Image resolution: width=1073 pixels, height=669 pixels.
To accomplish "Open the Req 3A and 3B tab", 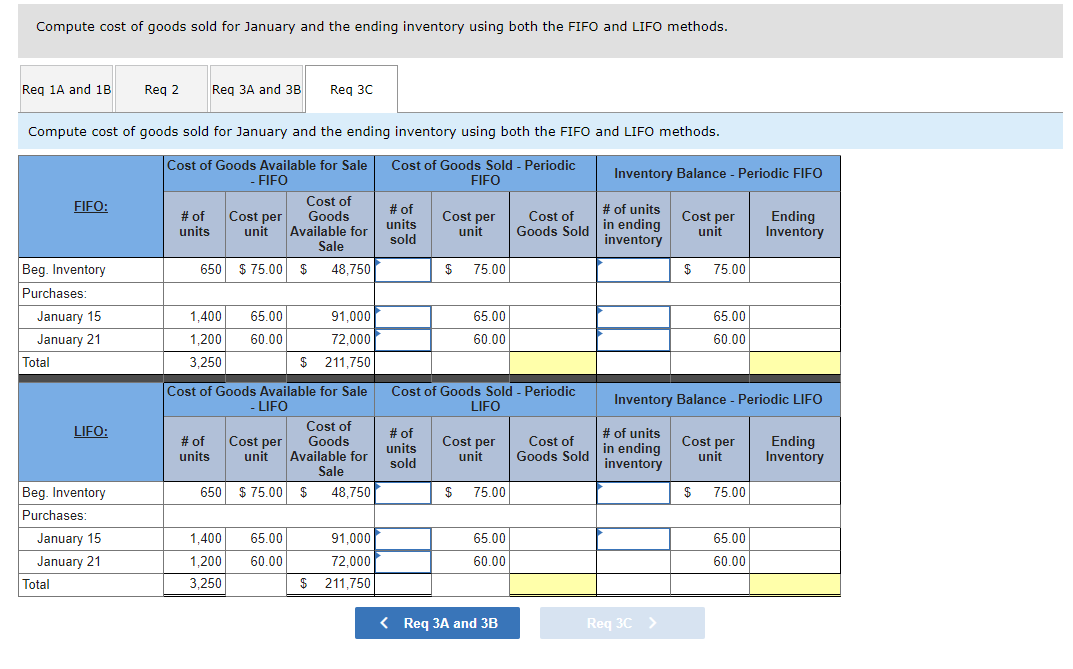I will 255,88.
